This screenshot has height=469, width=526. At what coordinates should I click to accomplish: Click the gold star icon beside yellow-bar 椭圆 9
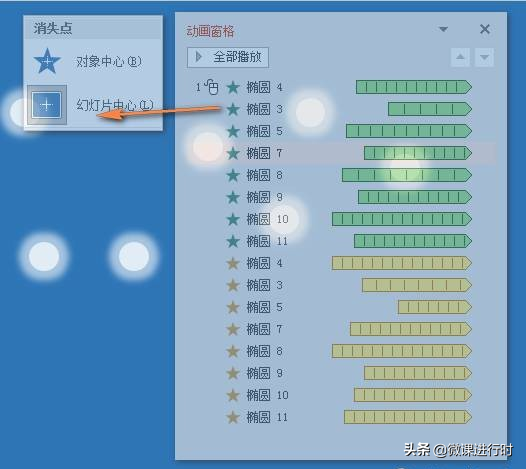point(233,373)
